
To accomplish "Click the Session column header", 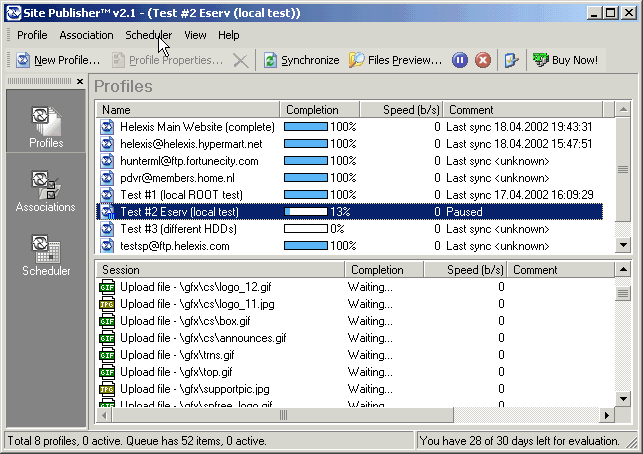I will click(220, 270).
